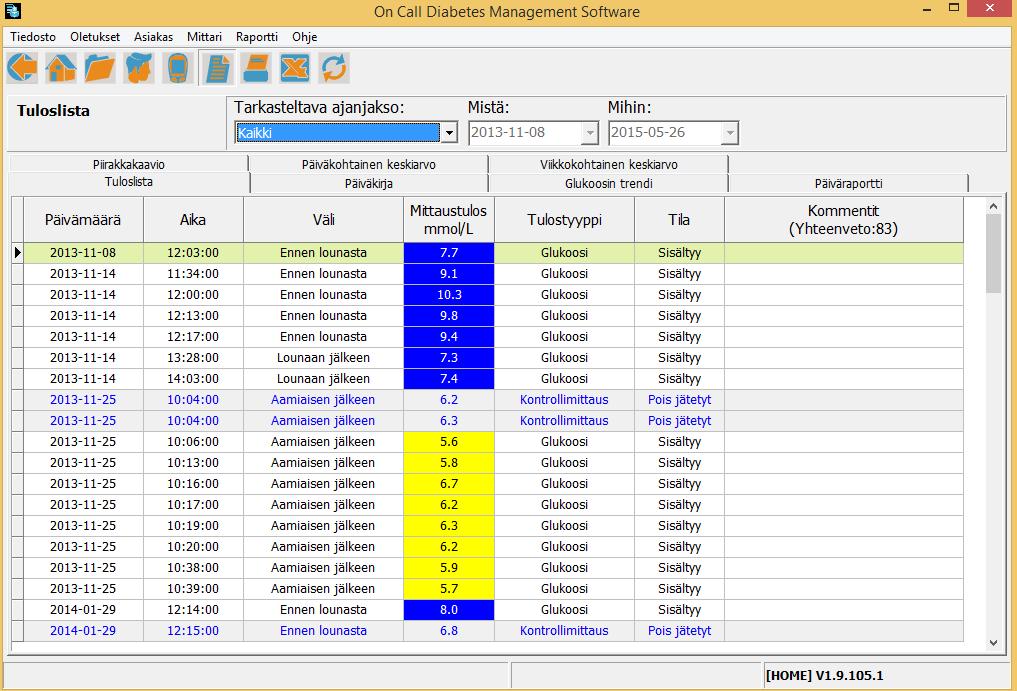Click the Tulostyyppi column header
This screenshot has width=1017, height=691.
click(564, 220)
